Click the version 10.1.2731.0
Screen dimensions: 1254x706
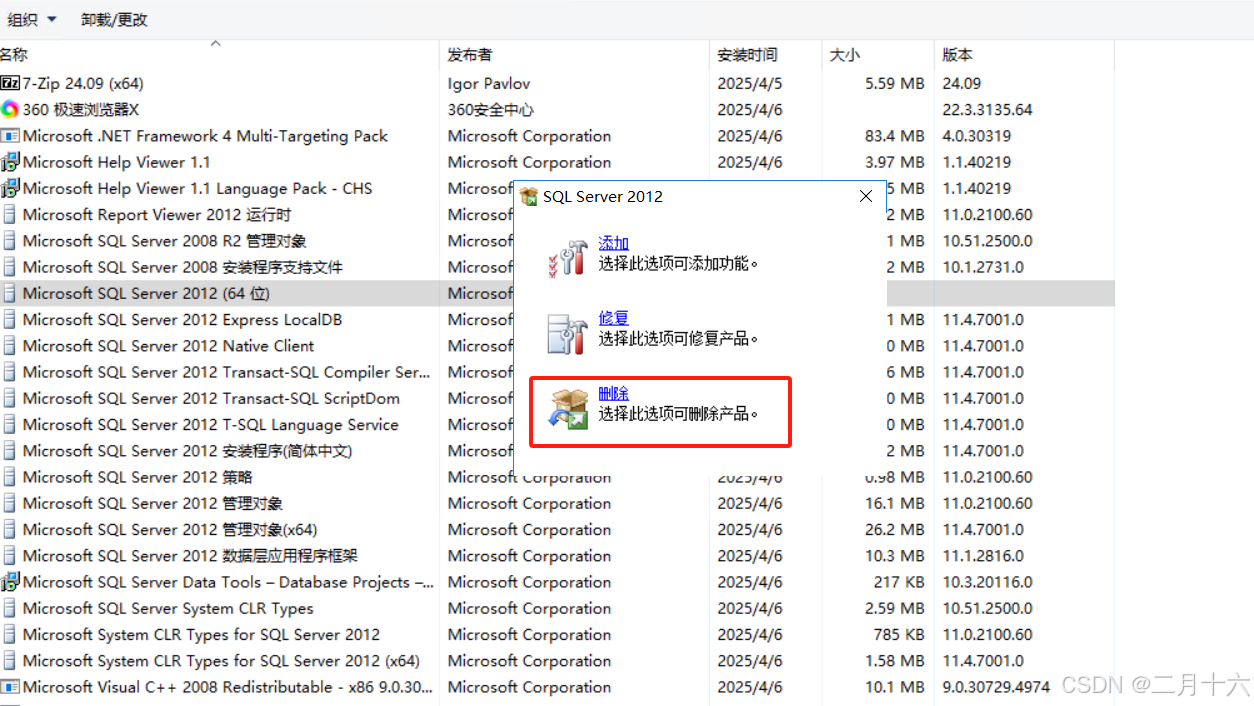click(x=983, y=267)
